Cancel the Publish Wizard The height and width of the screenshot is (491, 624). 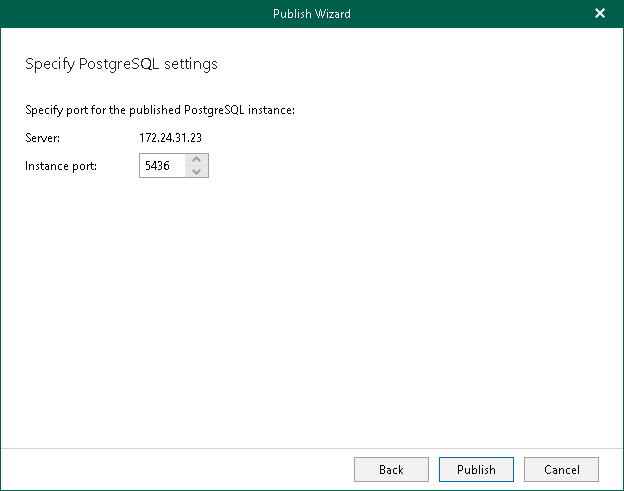point(561,469)
